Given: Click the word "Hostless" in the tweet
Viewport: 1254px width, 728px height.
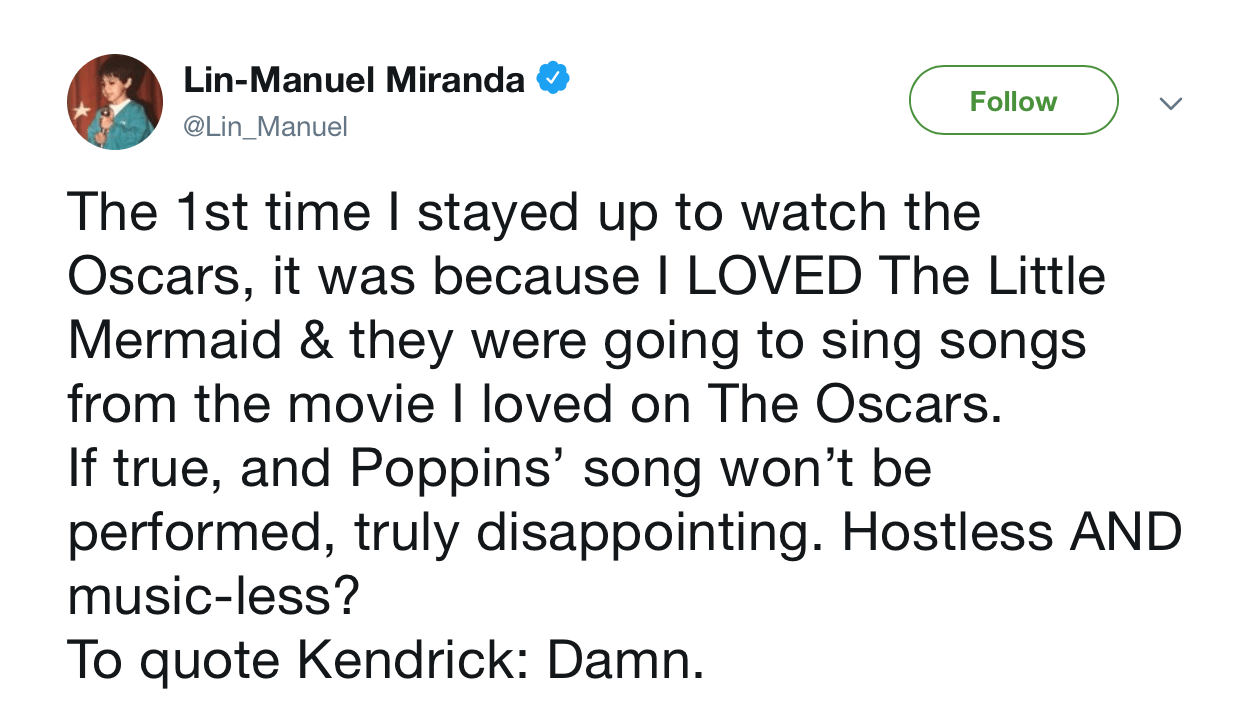Looking at the screenshot, I should (947, 533).
